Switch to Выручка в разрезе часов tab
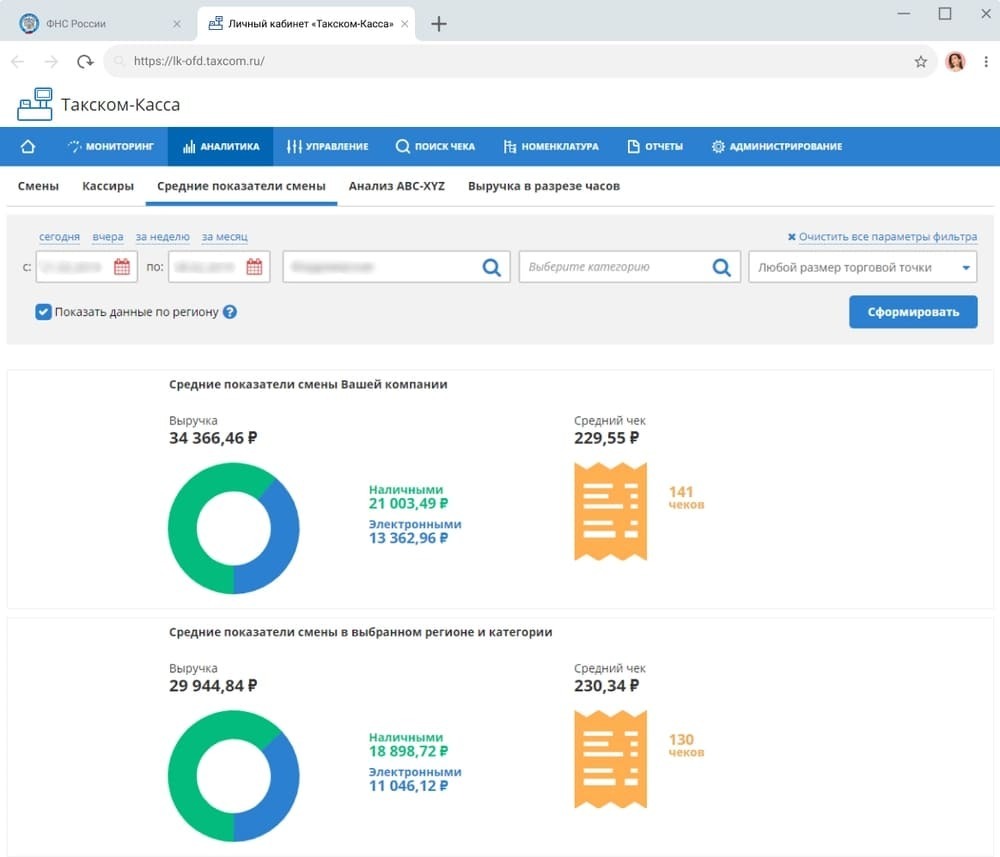1000x857 pixels. [544, 186]
